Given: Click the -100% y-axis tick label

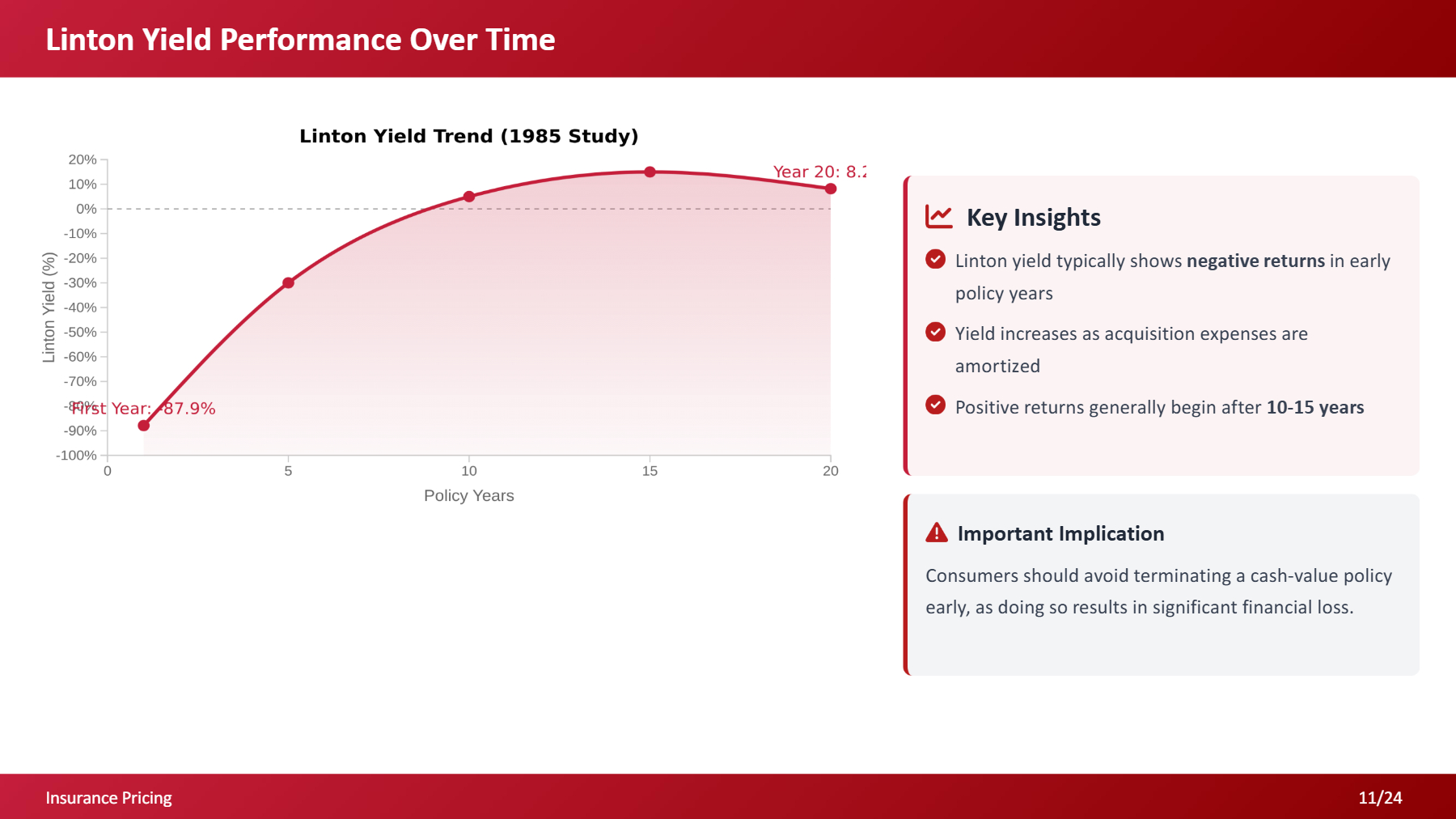Looking at the screenshot, I should pos(76,456).
